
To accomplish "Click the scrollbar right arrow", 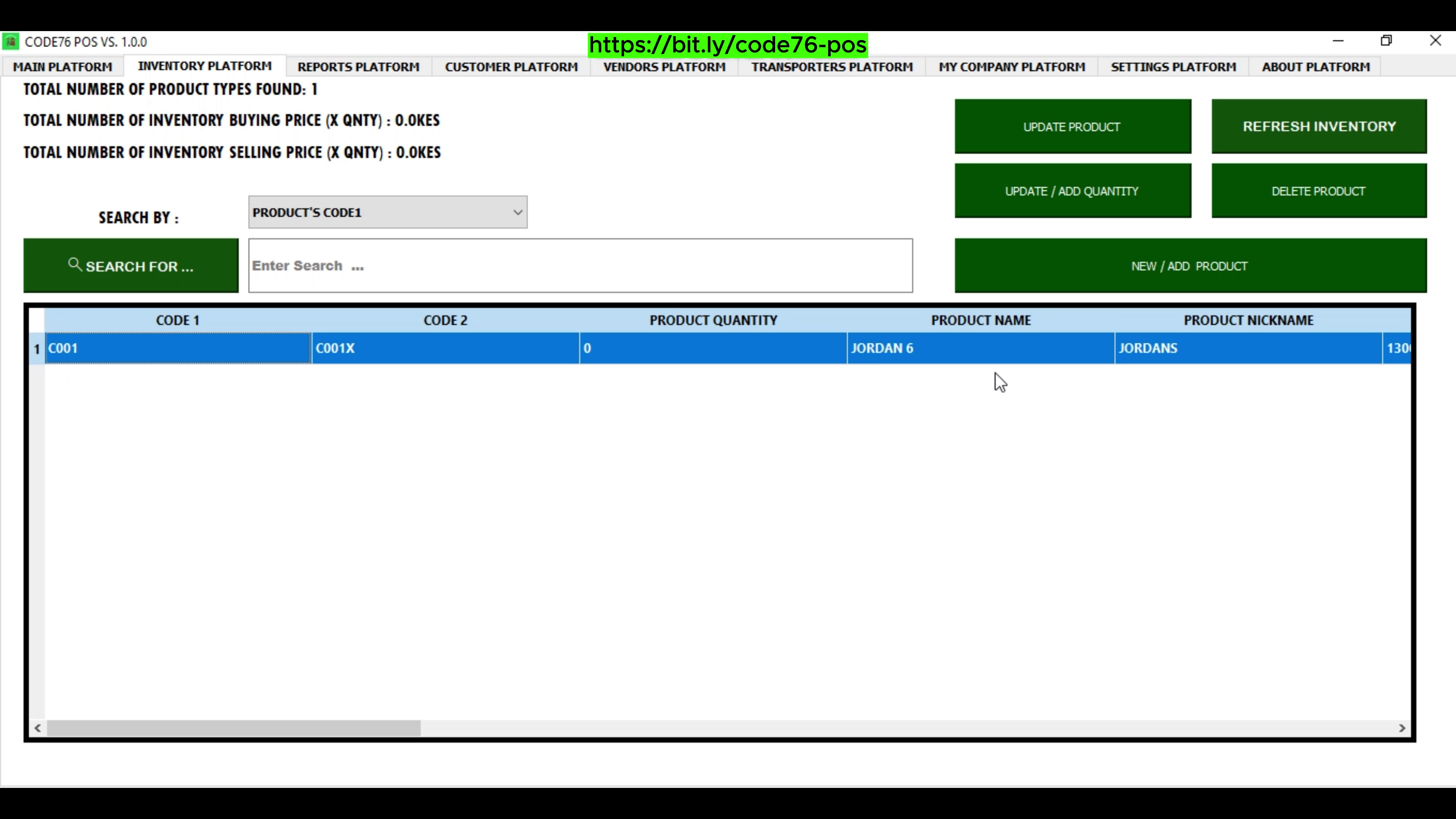I will (1402, 728).
